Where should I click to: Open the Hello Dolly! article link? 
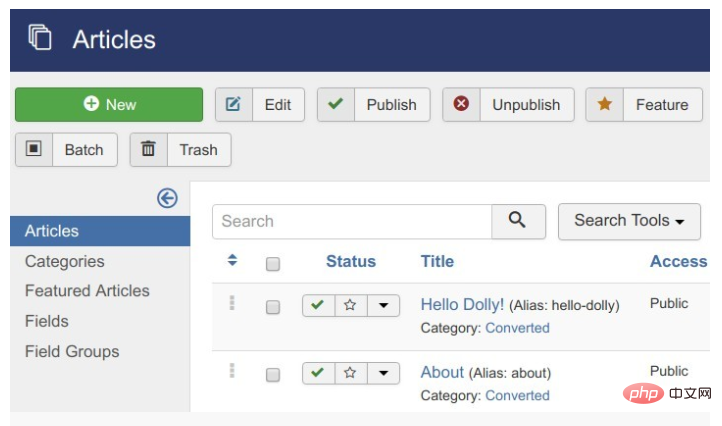[462, 304]
